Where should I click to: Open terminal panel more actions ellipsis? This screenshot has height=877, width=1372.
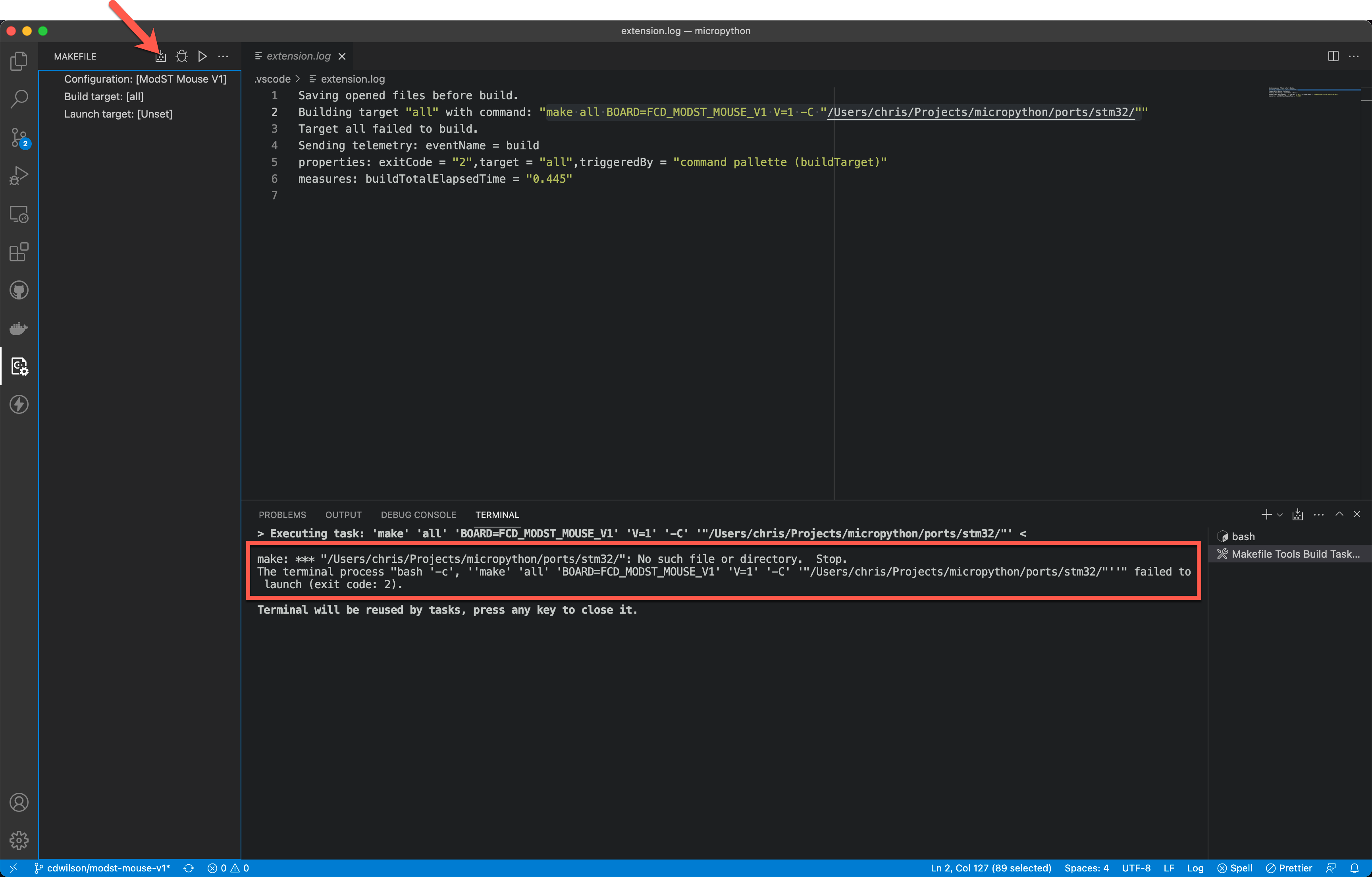(1318, 515)
